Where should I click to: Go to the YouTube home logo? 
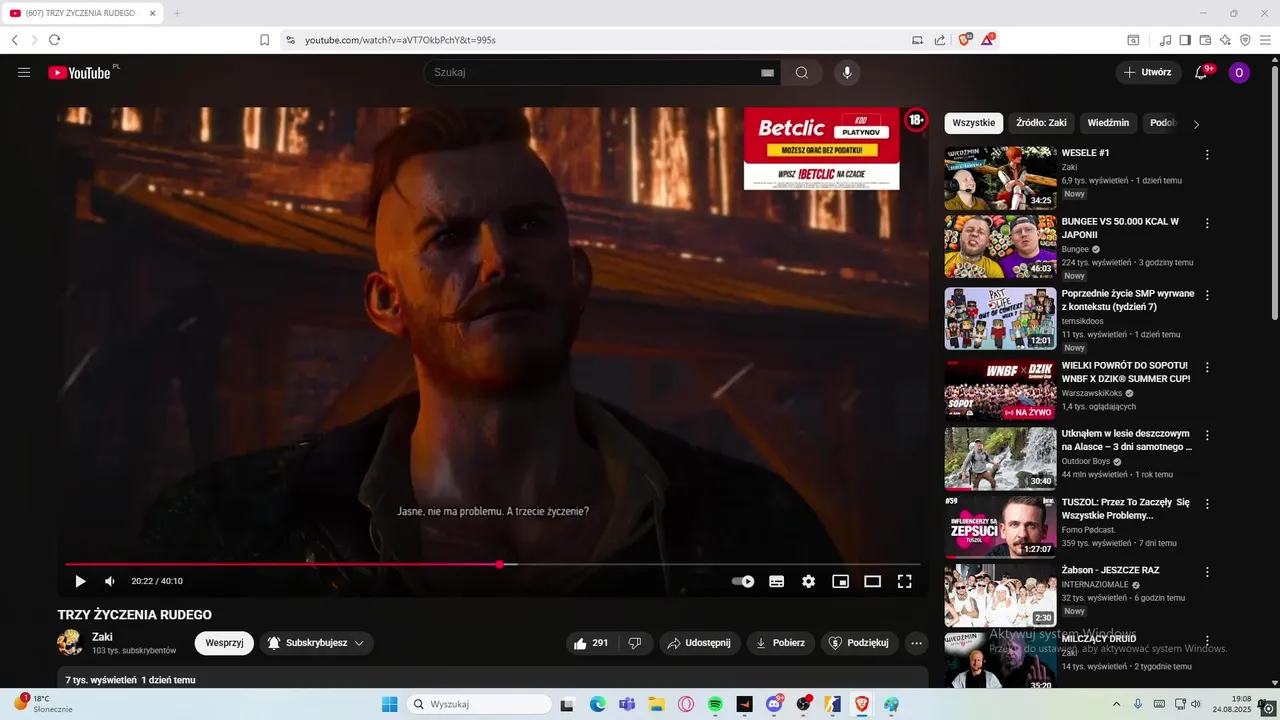pos(80,73)
